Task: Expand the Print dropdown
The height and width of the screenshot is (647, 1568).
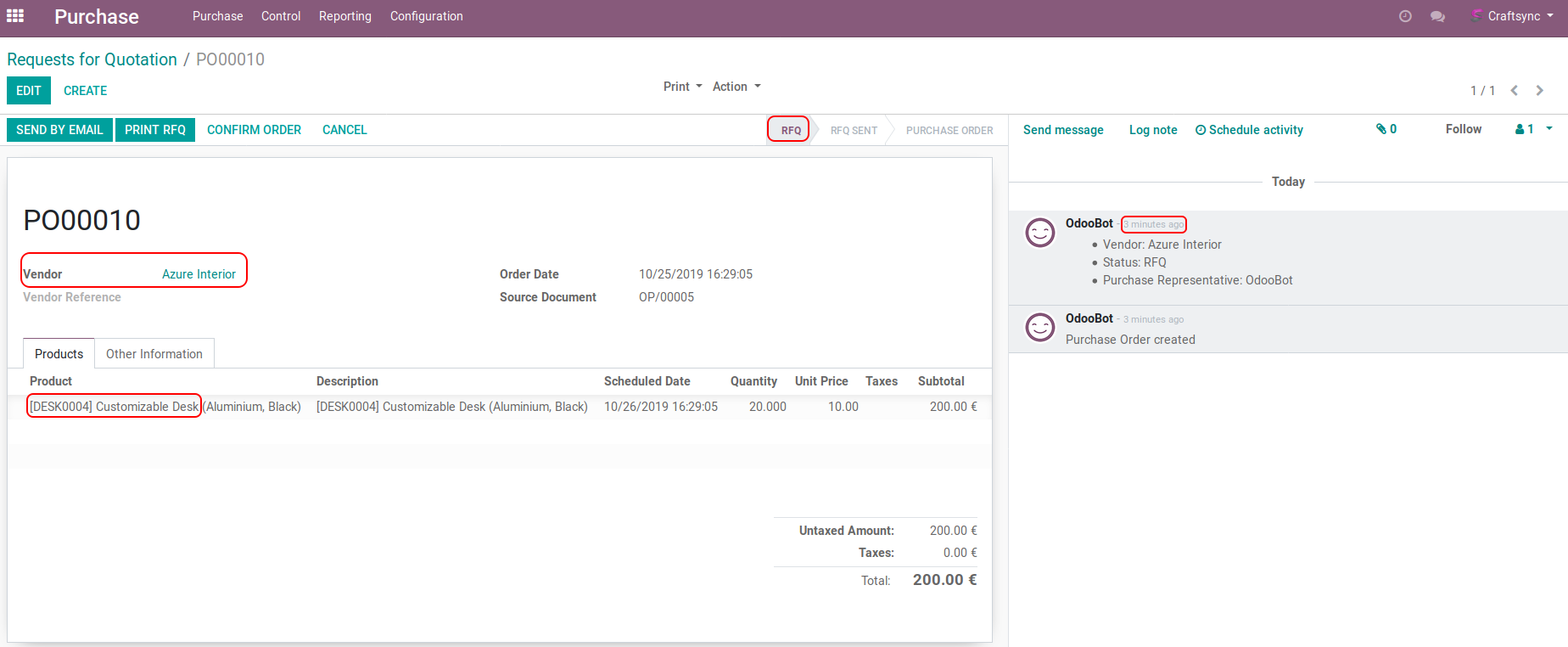Action: click(682, 87)
